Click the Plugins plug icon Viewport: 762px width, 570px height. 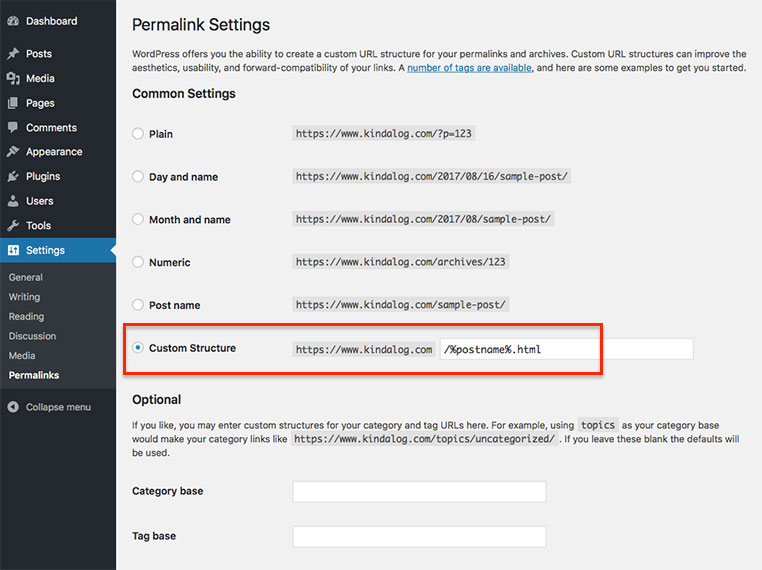pyautogui.click(x=13, y=176)
